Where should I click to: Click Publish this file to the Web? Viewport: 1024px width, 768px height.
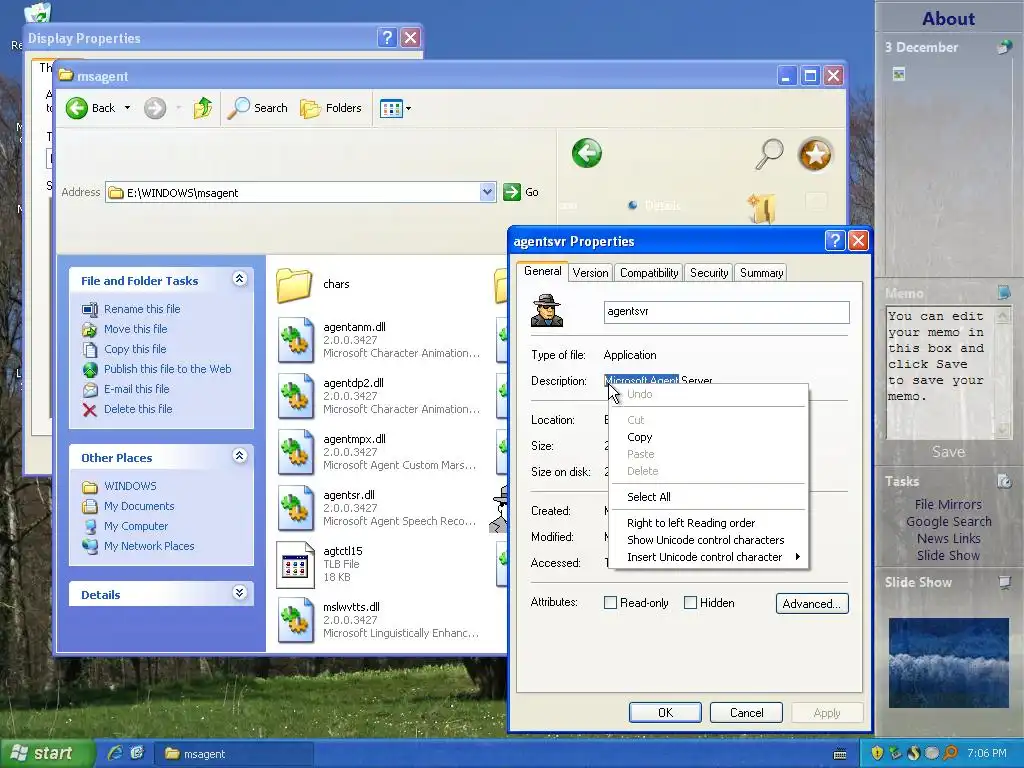click(167, 369)
